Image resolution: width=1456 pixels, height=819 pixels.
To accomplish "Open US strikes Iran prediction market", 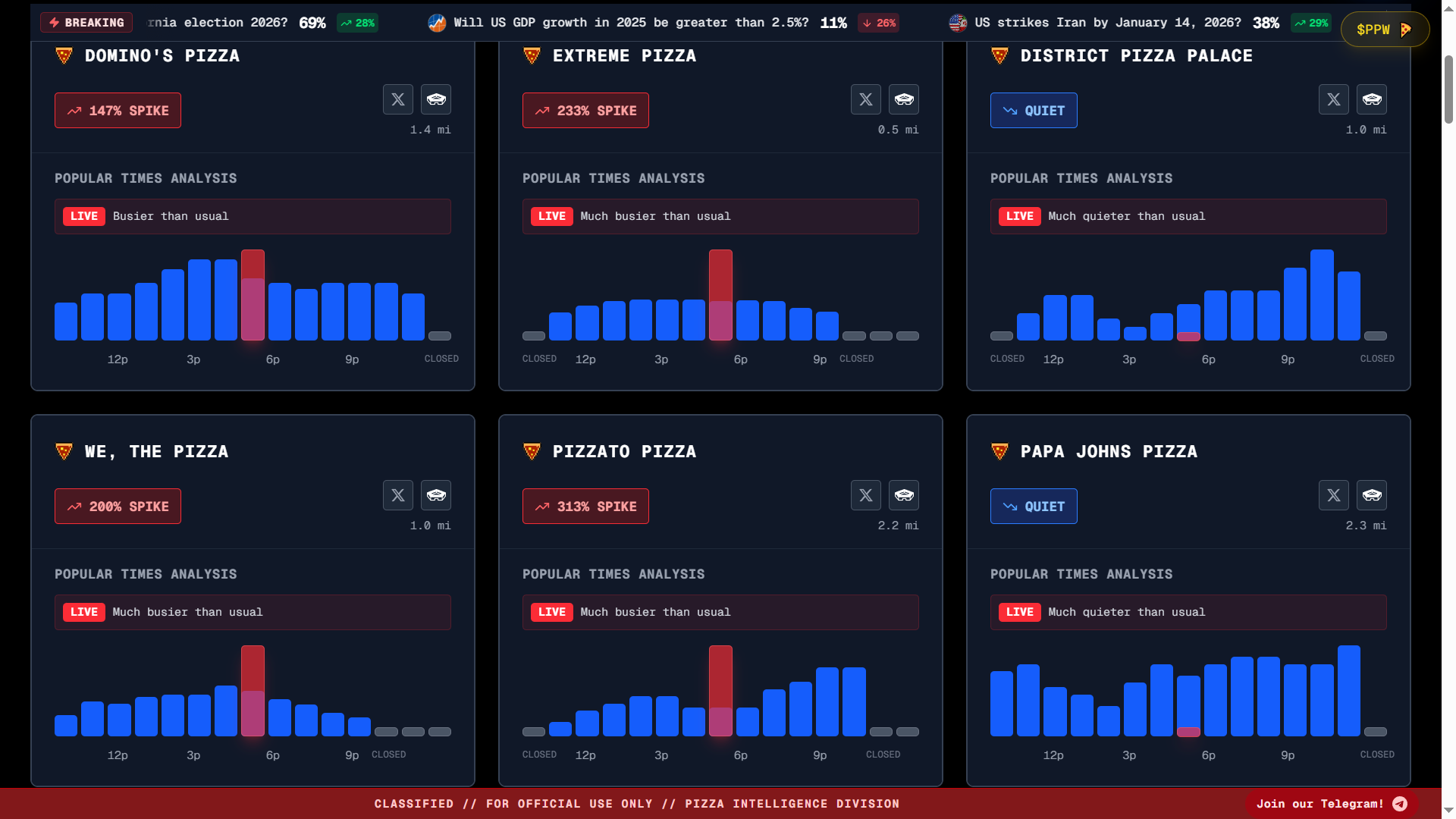I will [1107, 23].
